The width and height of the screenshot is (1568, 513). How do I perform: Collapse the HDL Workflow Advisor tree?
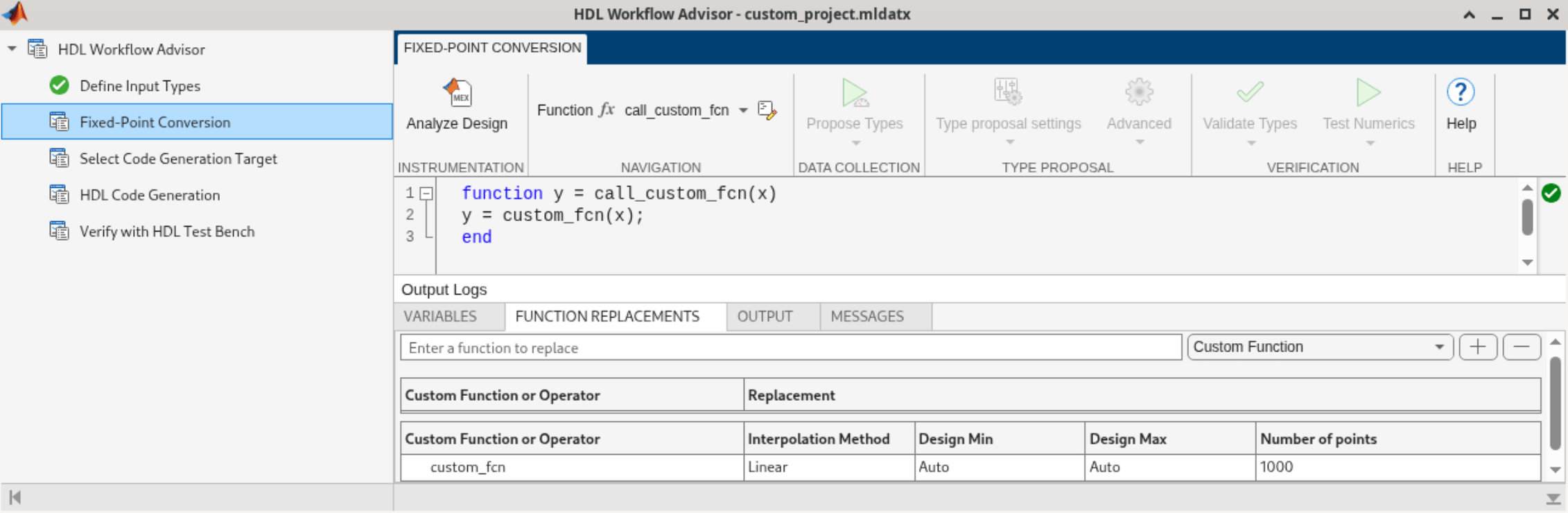click(12, 49)
